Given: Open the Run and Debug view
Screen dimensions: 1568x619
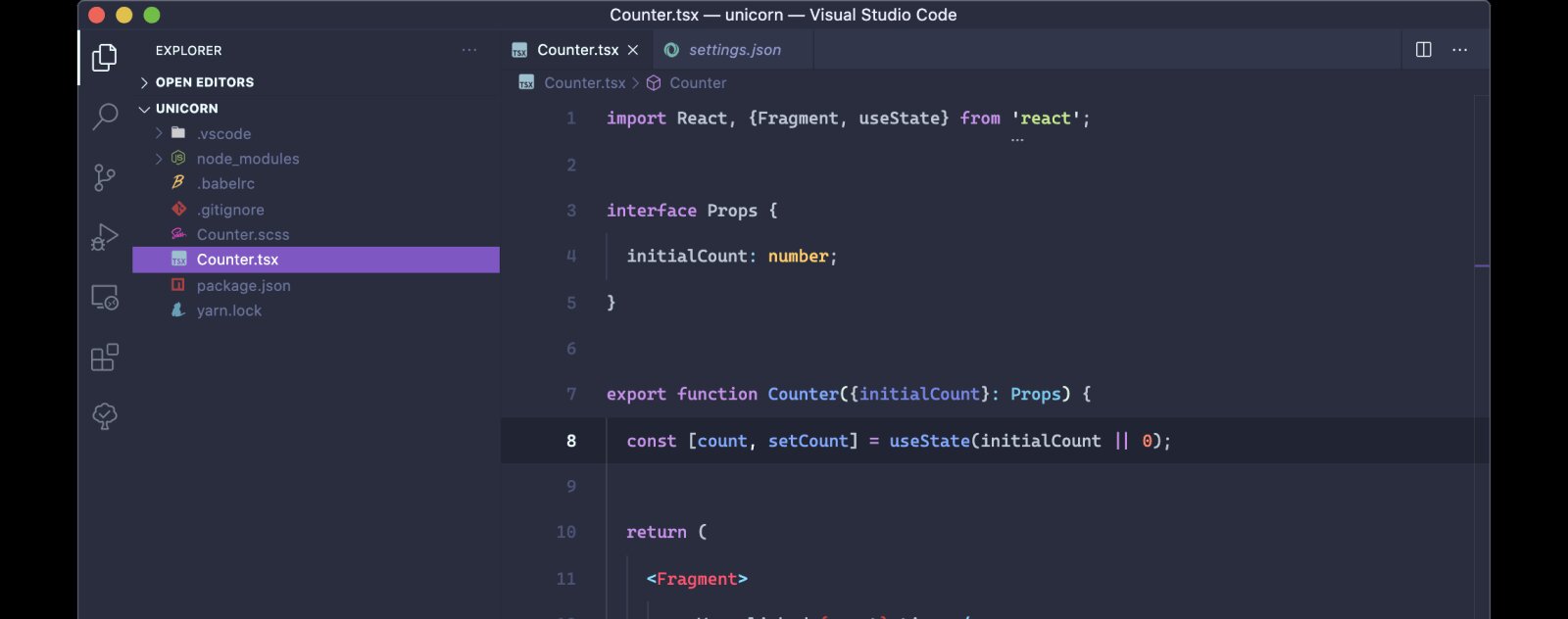Looking at the screenshot, I should [x=104, y=237].
